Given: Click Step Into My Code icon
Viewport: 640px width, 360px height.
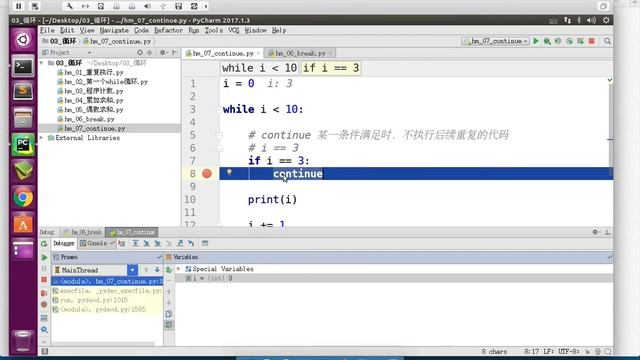Looking at the screenshot, I should click(157, 243).
